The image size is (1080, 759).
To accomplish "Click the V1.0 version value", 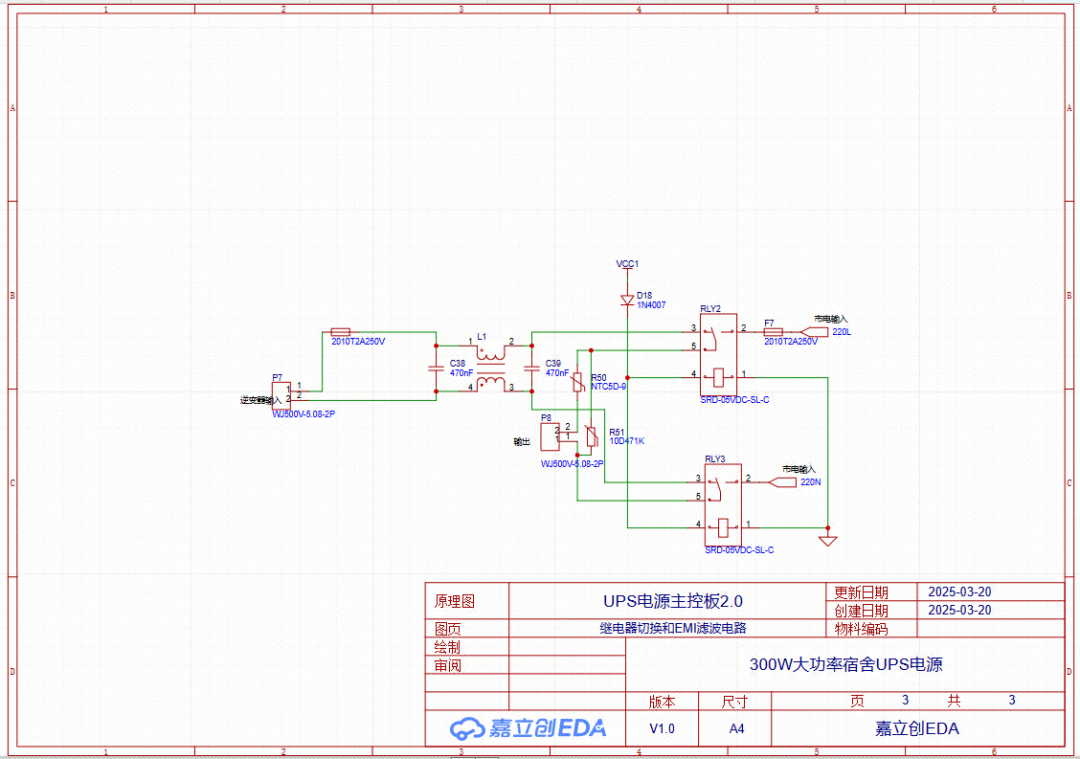I will 662,729.
